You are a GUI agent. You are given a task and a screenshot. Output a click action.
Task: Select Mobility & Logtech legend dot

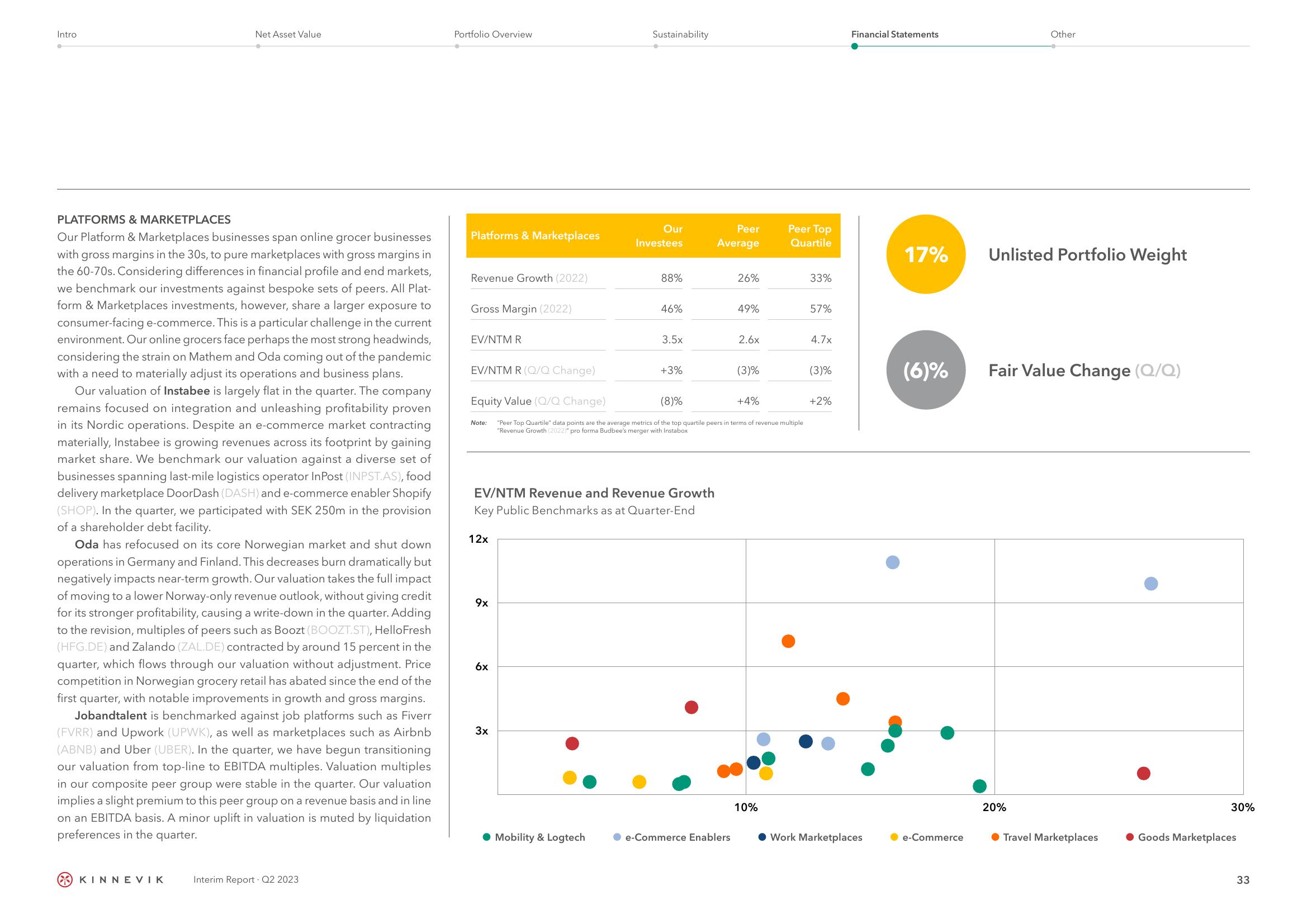487,837
